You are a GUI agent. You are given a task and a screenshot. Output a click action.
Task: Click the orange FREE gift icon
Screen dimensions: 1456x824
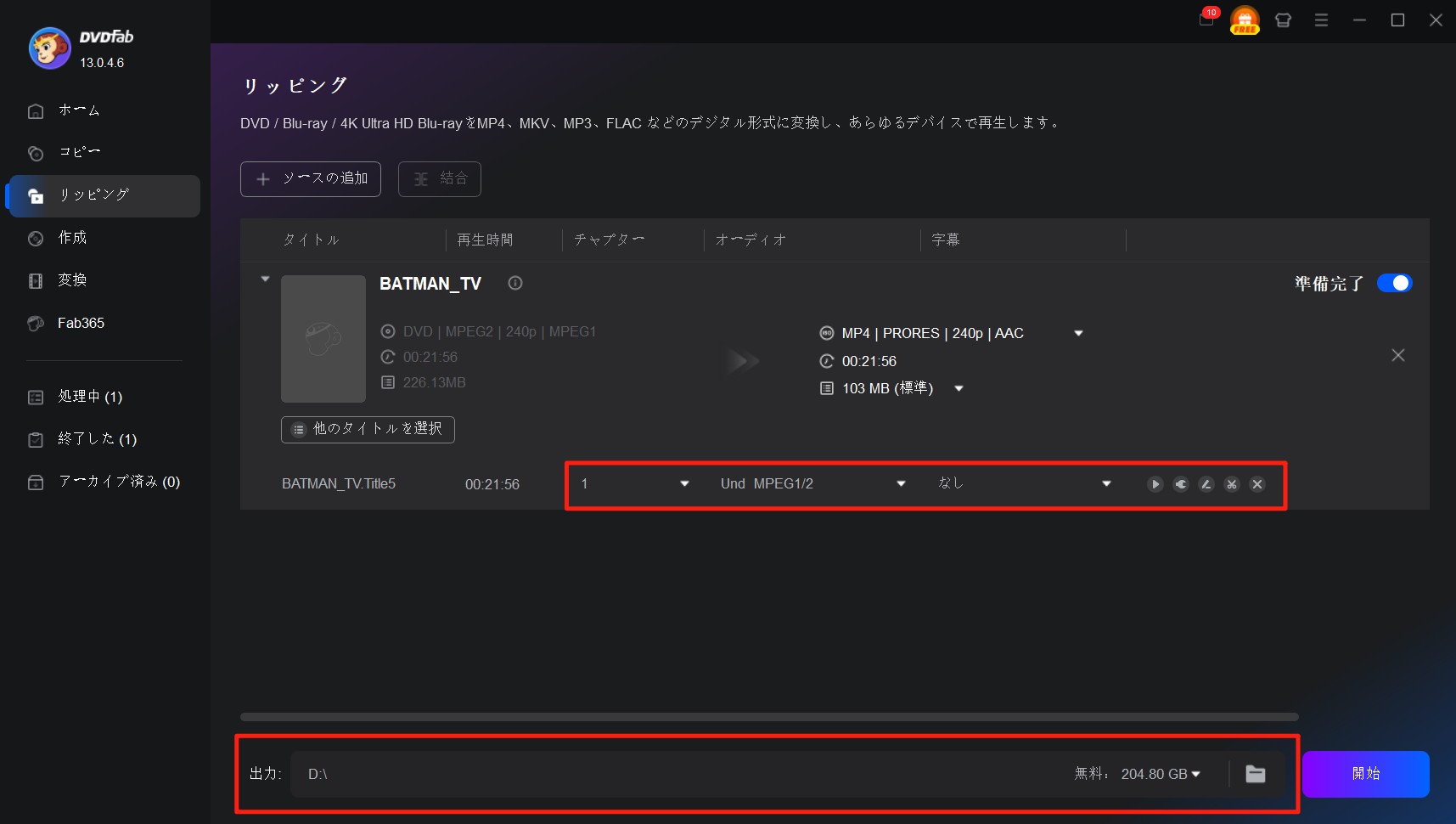coord(1245,20)
